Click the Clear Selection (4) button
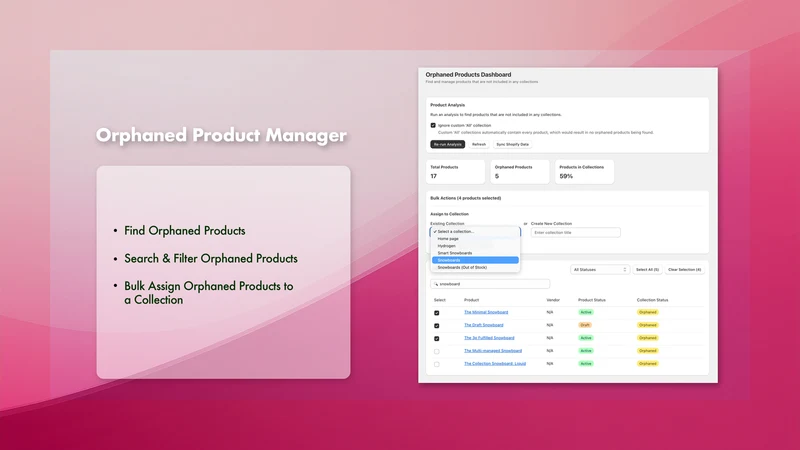 click(x=685, y=269)
